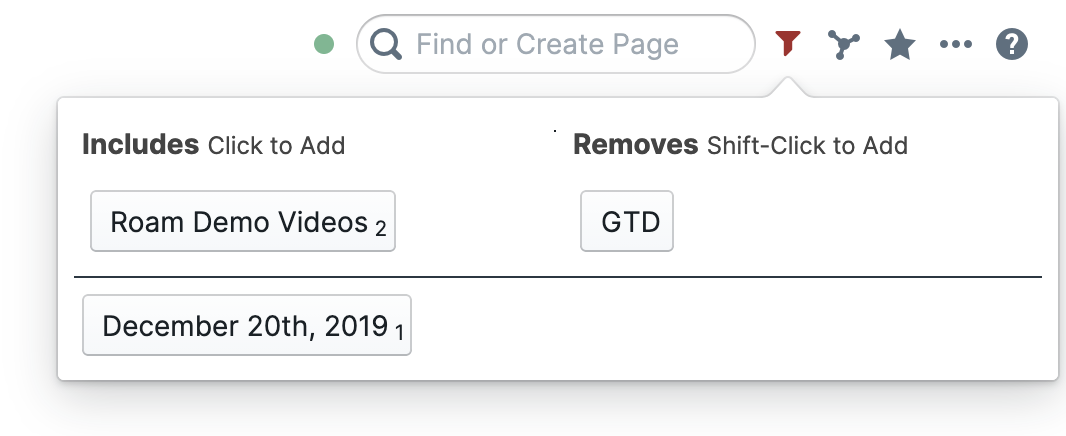Click the Includes heading label
Screen dimensions: 1066x436
pos(141,145)
